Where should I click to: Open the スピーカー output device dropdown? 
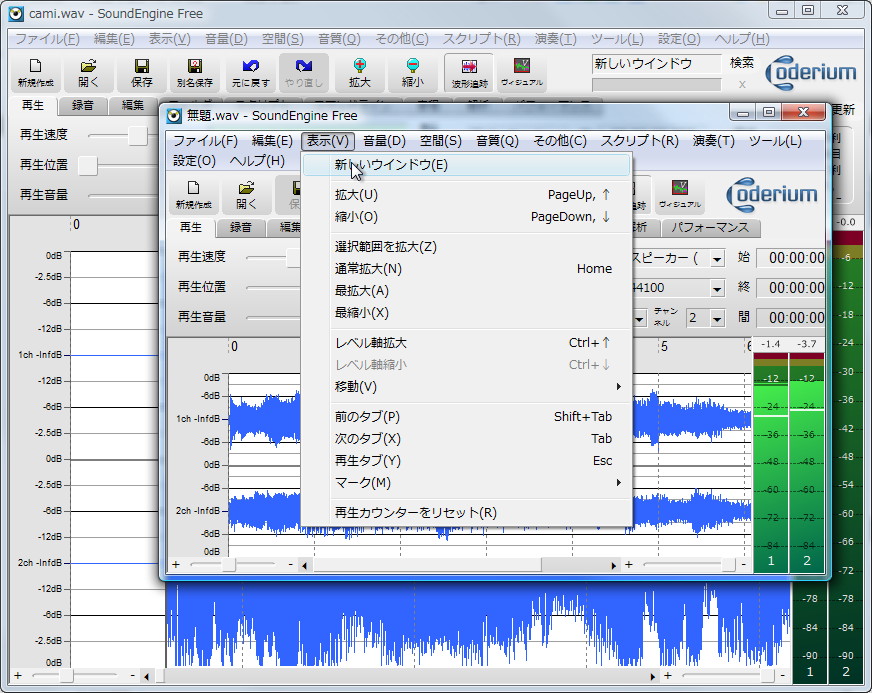coord(716,260)
